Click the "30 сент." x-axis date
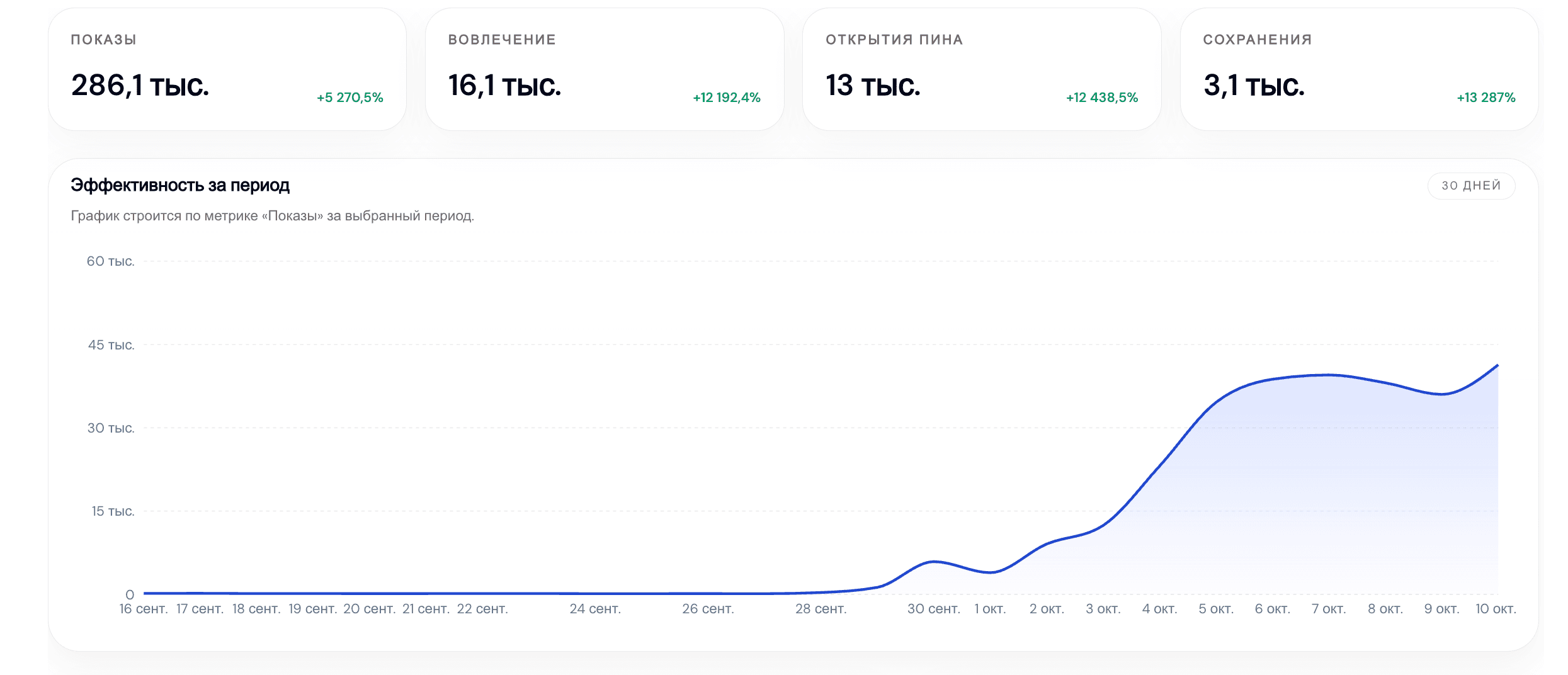Screen dimensions: 1568x675 (934, 609)
